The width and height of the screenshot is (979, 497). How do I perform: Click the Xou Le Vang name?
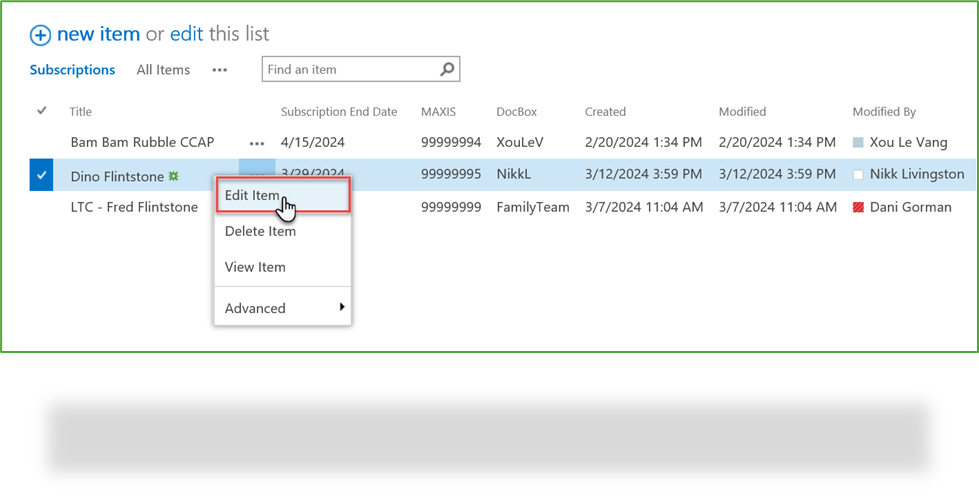(908, 143)
